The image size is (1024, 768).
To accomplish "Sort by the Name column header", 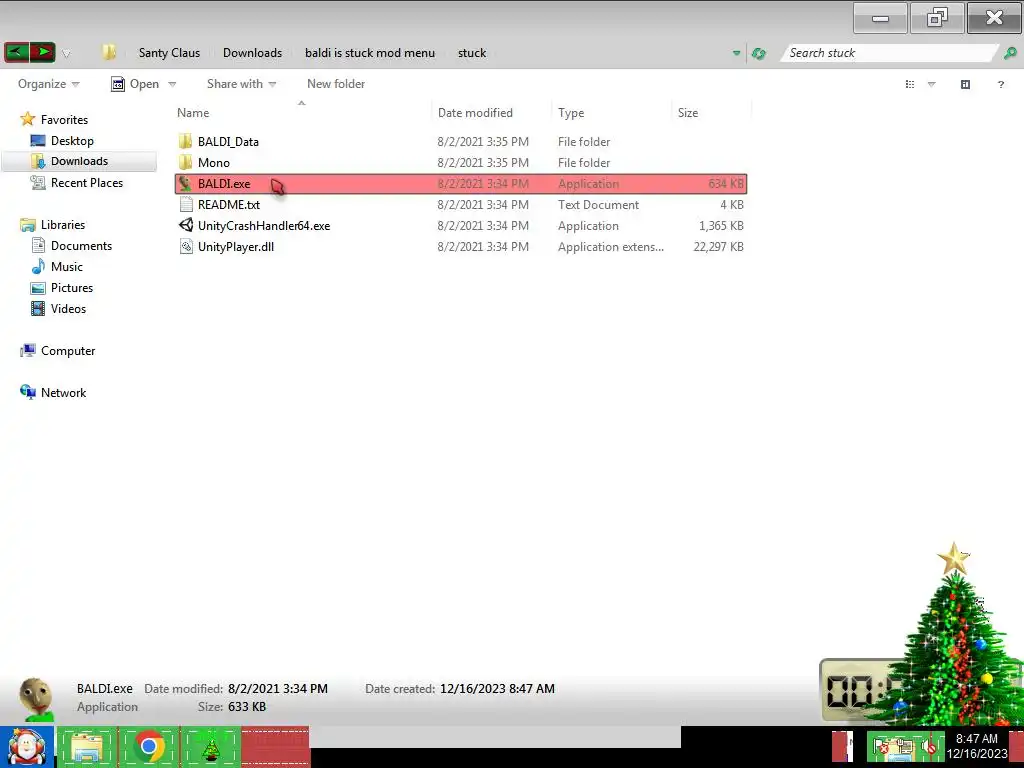I will [x=193, y=112].
